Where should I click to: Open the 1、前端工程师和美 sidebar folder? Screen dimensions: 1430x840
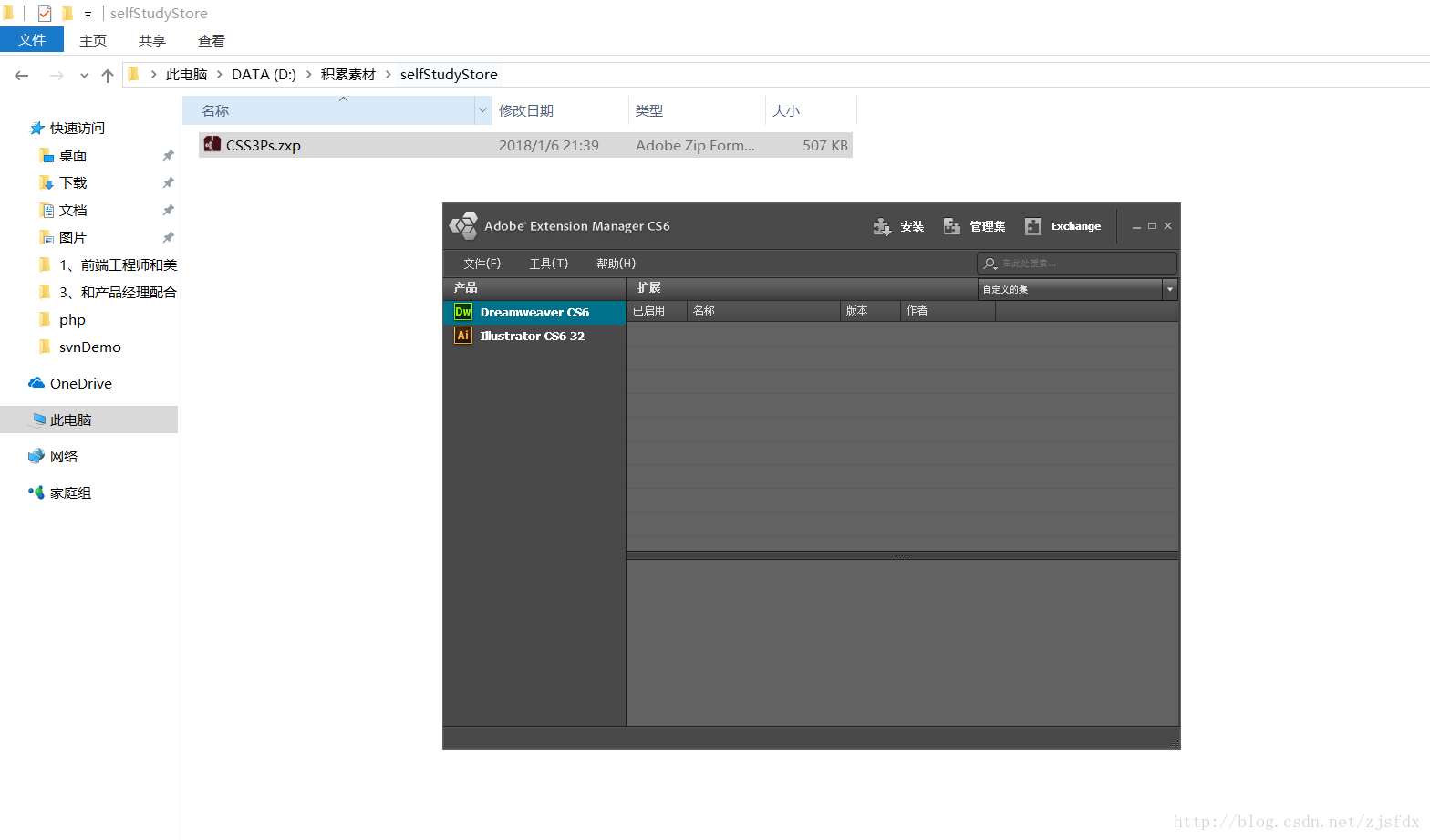(118, 264)
